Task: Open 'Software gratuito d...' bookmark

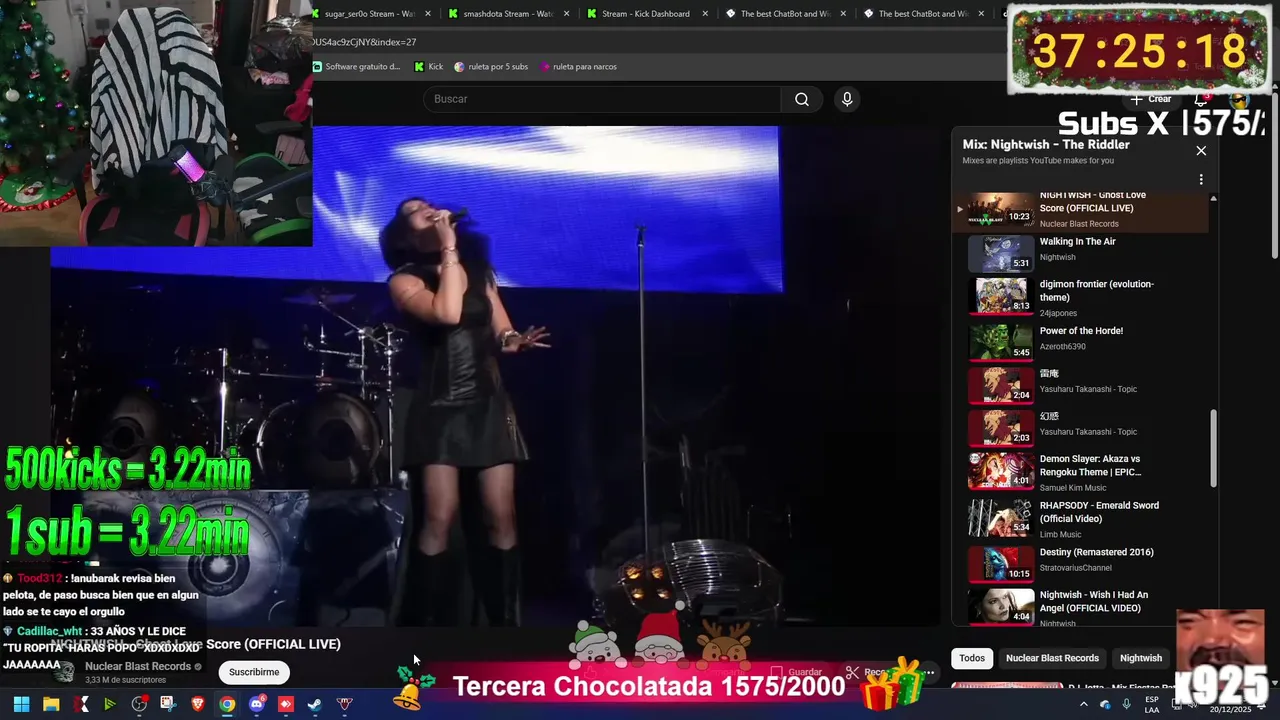Action: [x=357, y=67]
